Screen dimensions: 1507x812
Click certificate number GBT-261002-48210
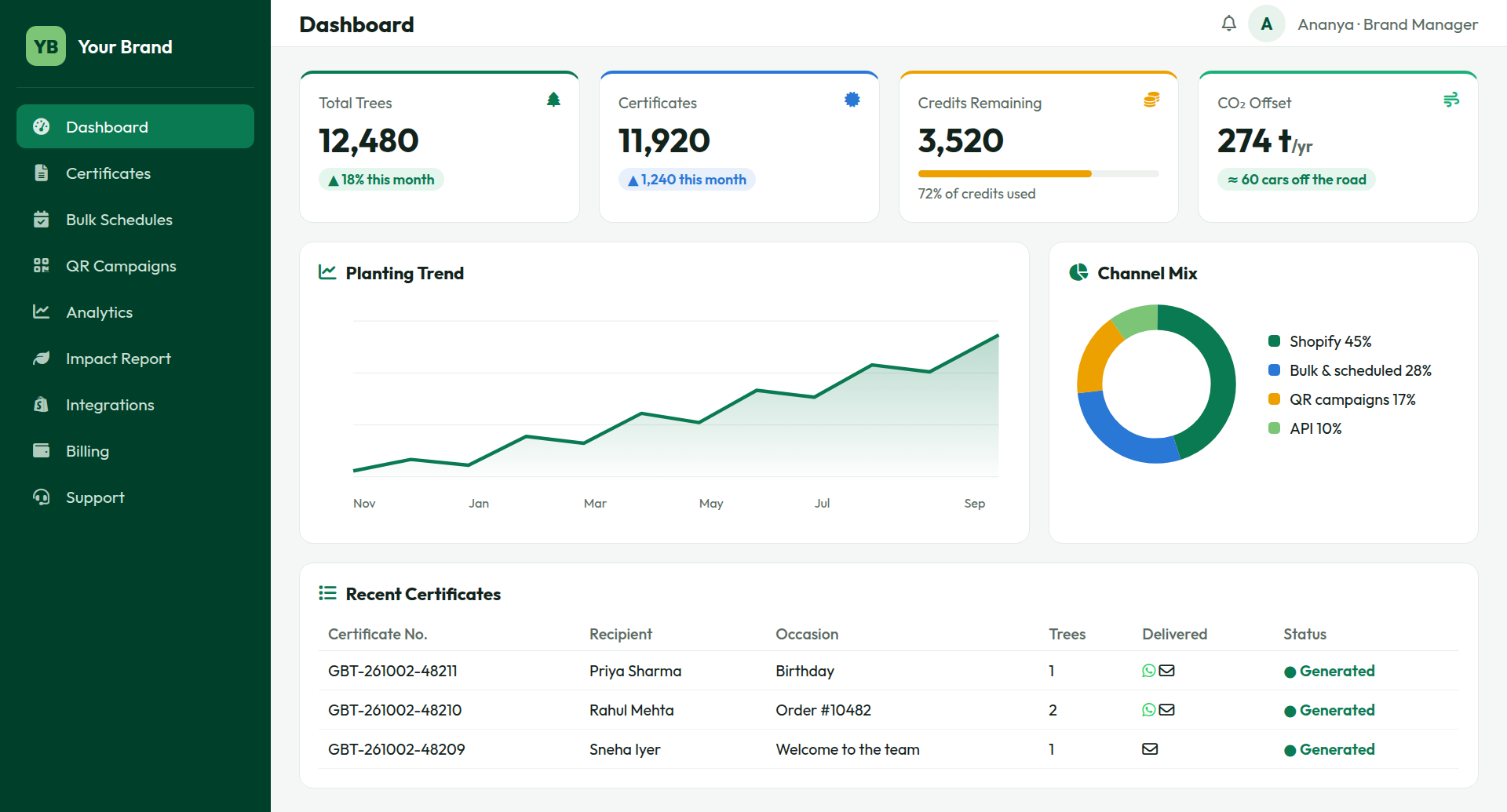tap(395, 710)
